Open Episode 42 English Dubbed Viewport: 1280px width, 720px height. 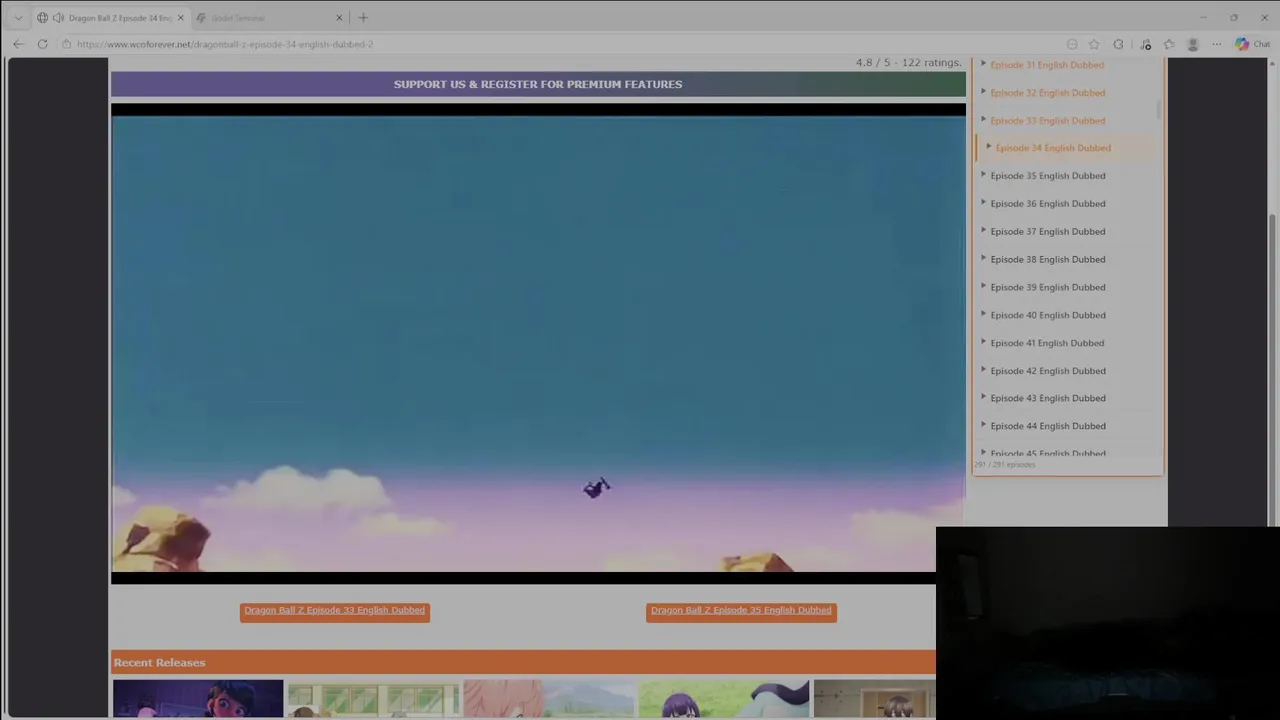pos(1047,371)
